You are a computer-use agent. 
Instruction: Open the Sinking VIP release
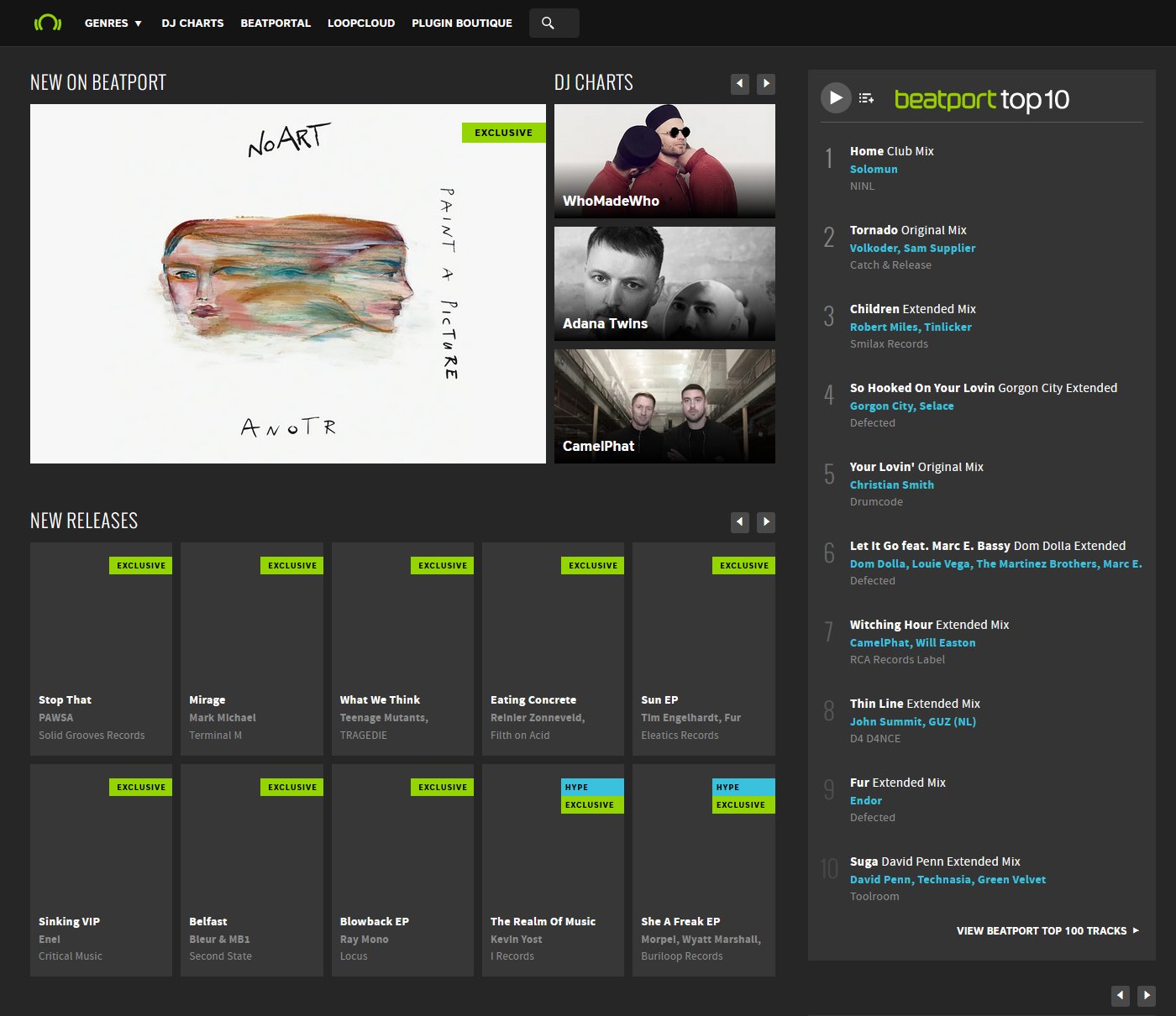[69, 921]
